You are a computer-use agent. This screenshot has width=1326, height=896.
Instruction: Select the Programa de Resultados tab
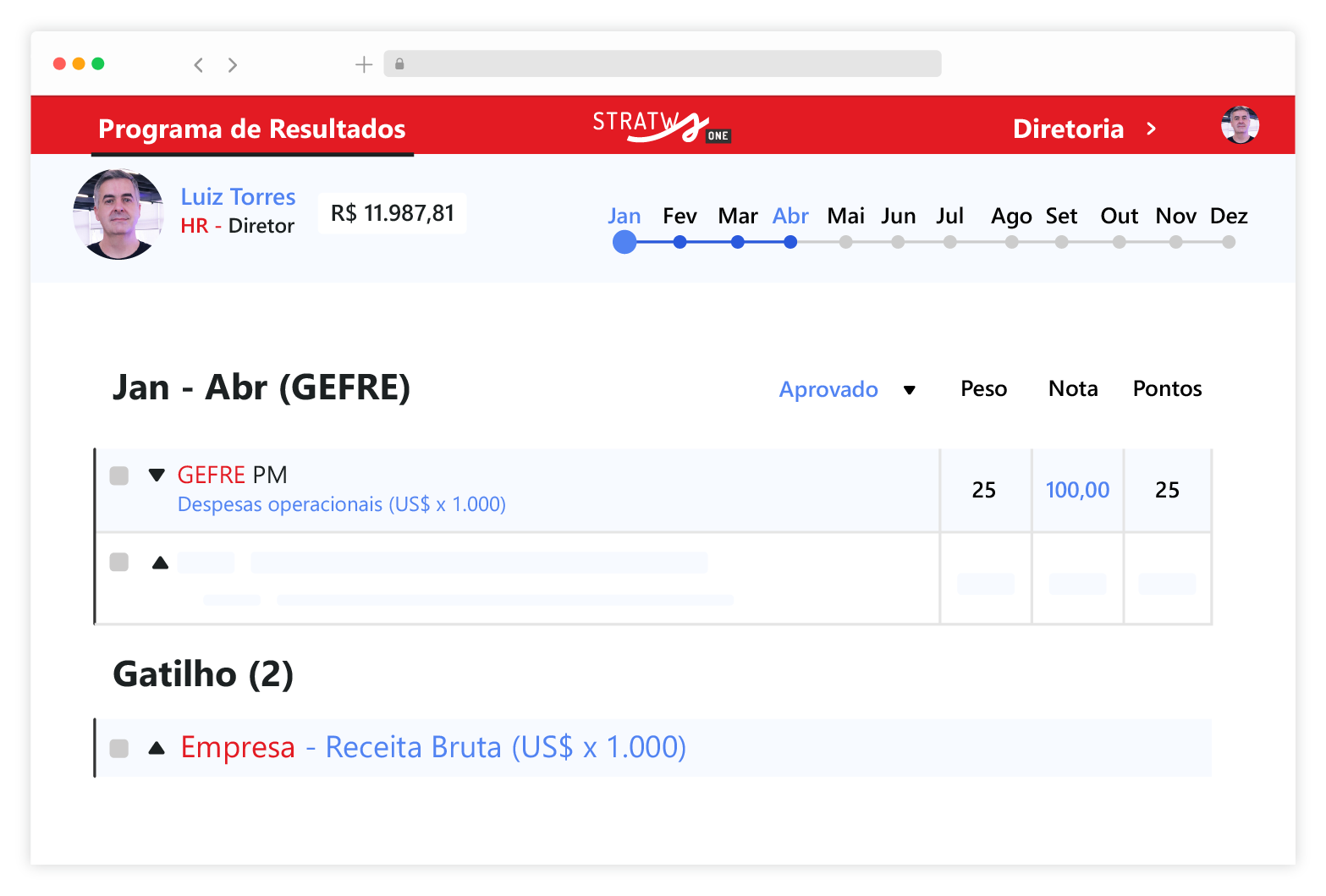tap(252, 129)
